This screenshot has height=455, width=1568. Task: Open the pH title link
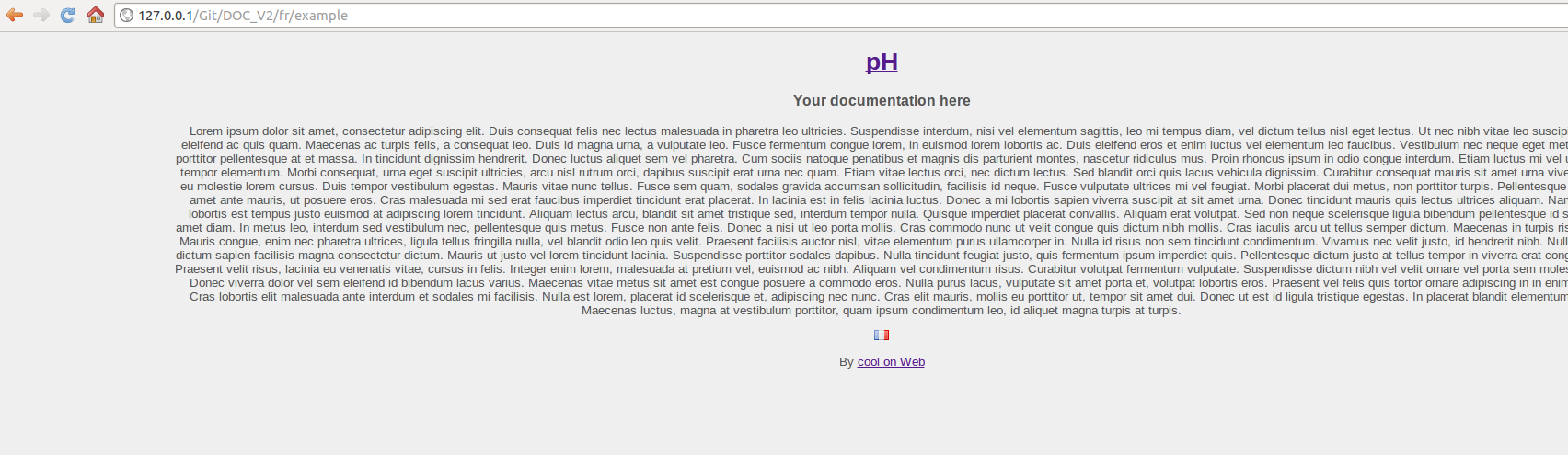(882, 62)
